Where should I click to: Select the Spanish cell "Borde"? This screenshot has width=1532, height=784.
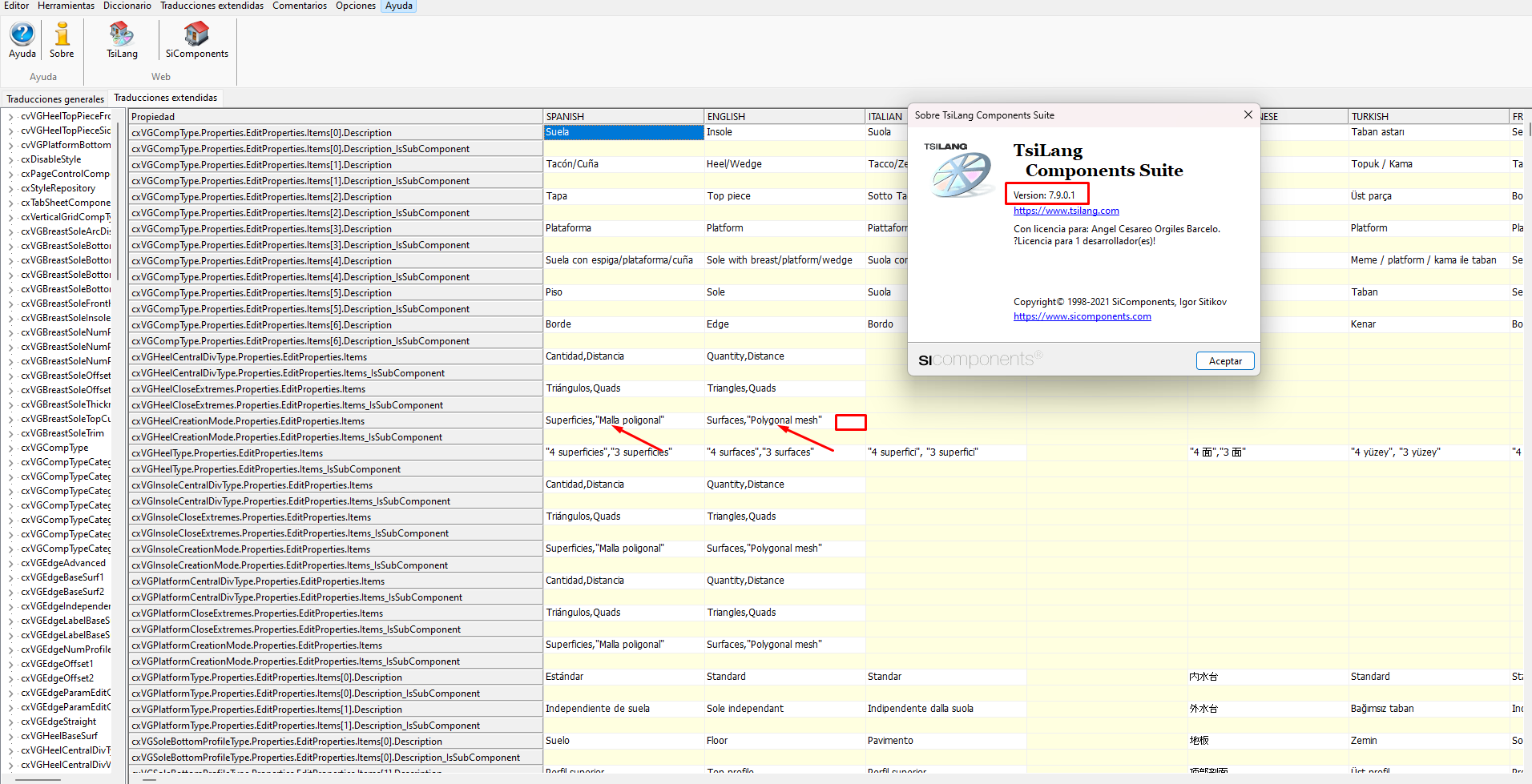(x=623, y=324)
